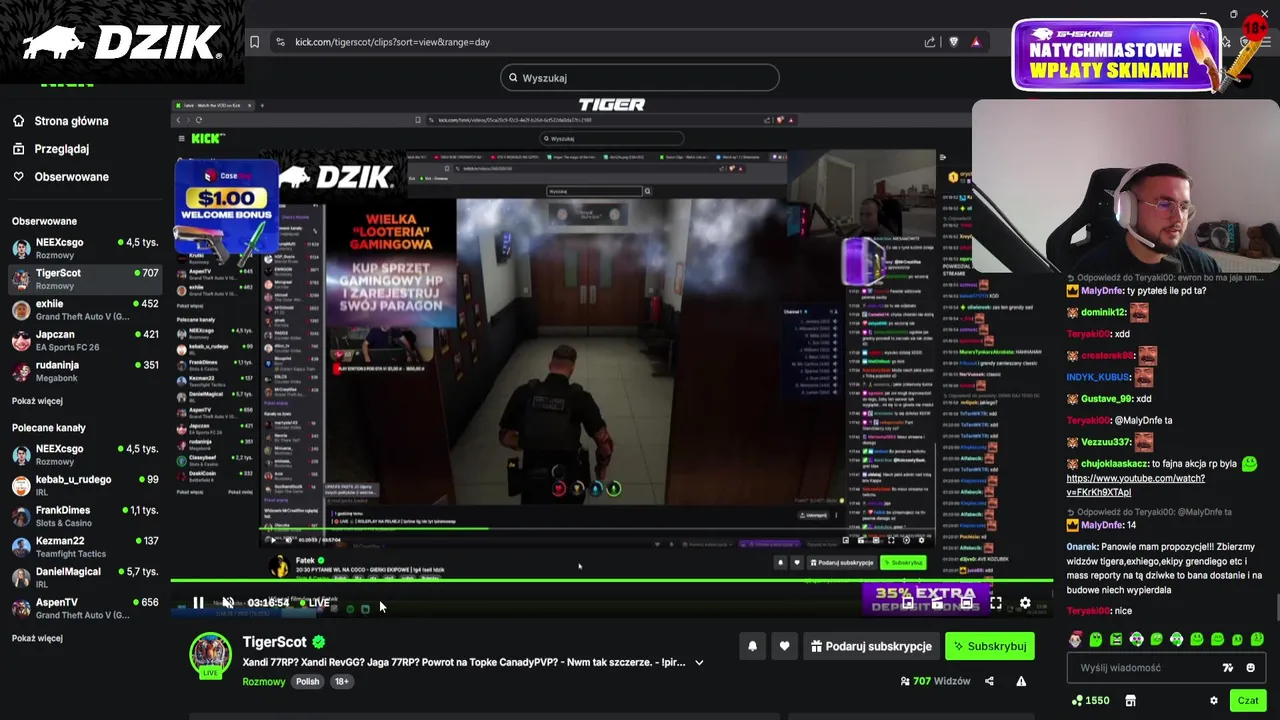
Task: Expand the stream title chevron
Action: (x=699, y=662)
